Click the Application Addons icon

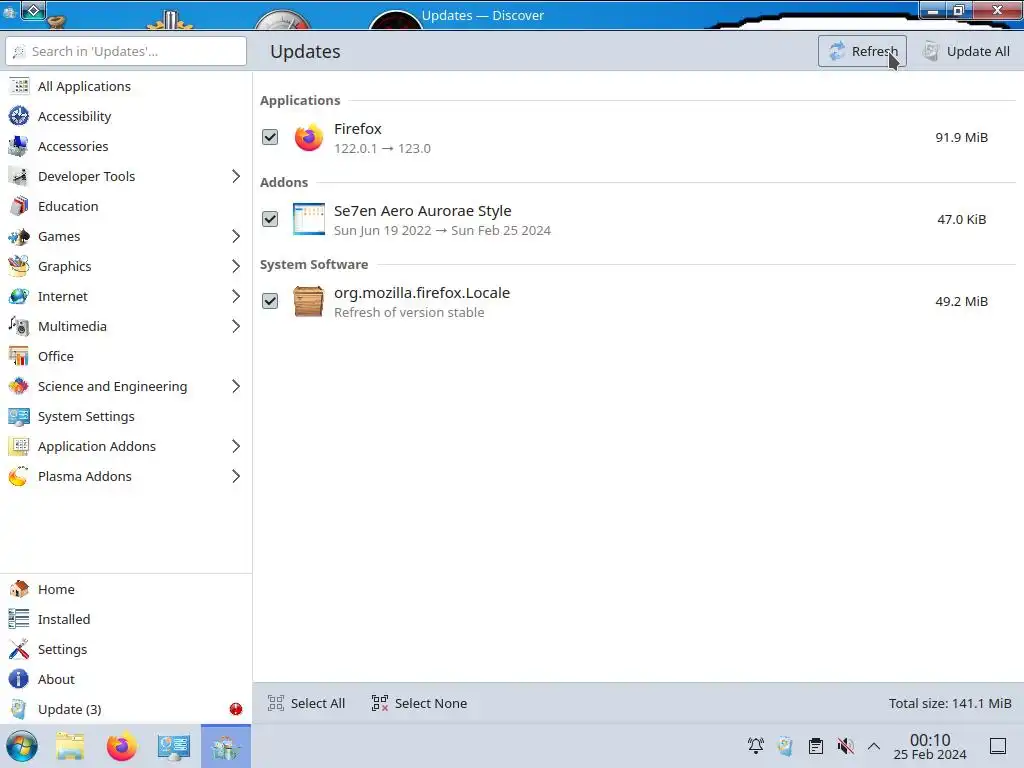point(19,447)
